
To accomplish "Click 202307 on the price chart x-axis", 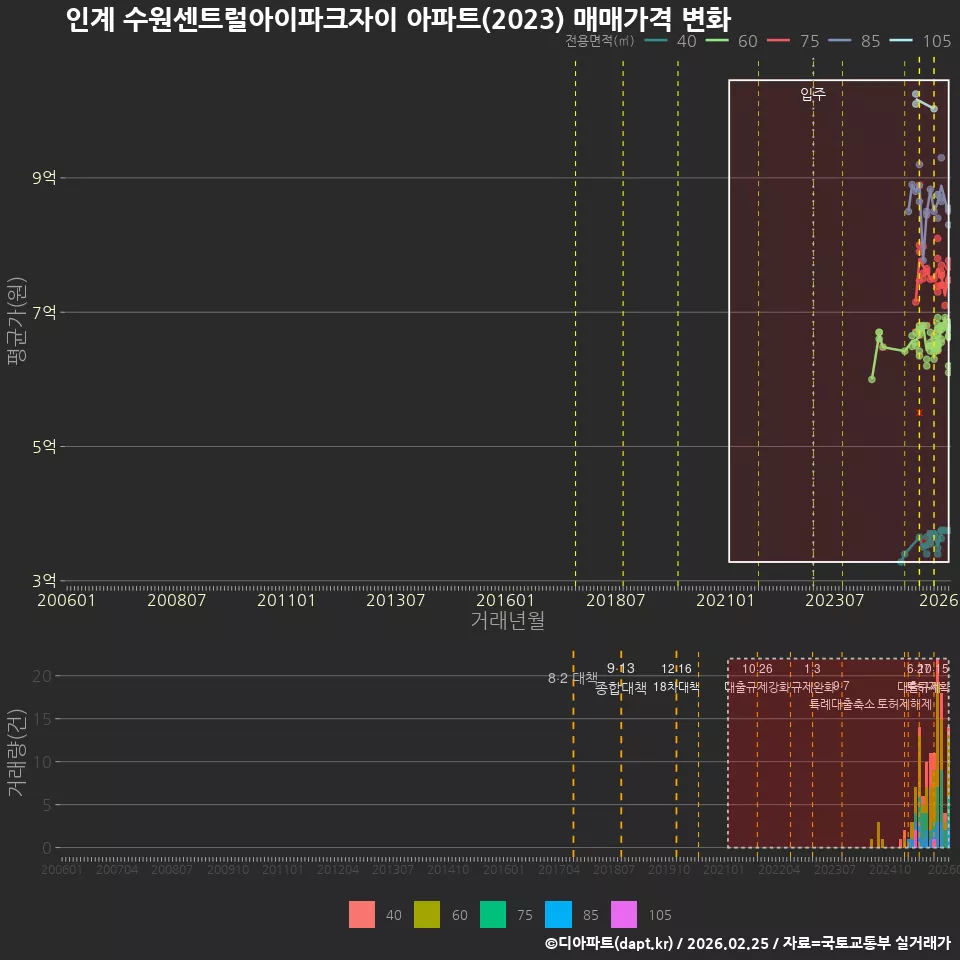I will point(834,600).
